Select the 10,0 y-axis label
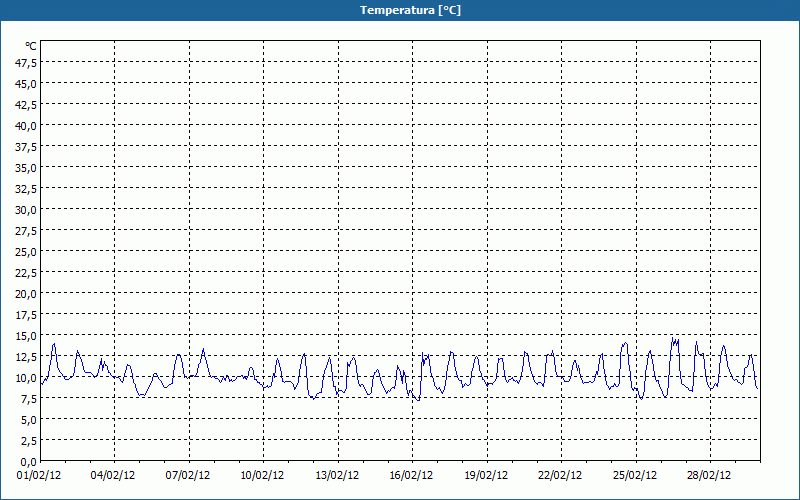Screen dimensions: 800x500 coord(26,378)
